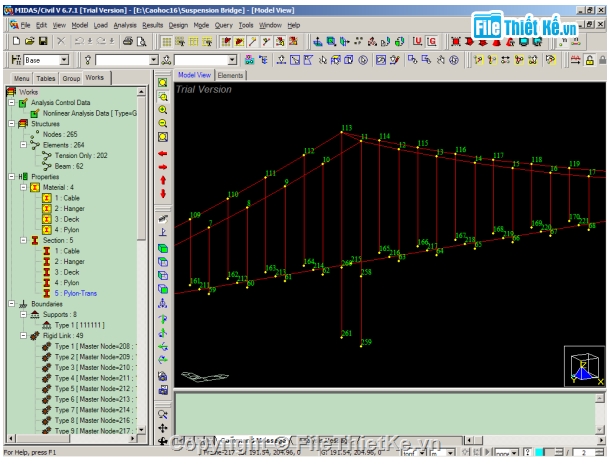Collapse the Properties tree node

[12, 177]
